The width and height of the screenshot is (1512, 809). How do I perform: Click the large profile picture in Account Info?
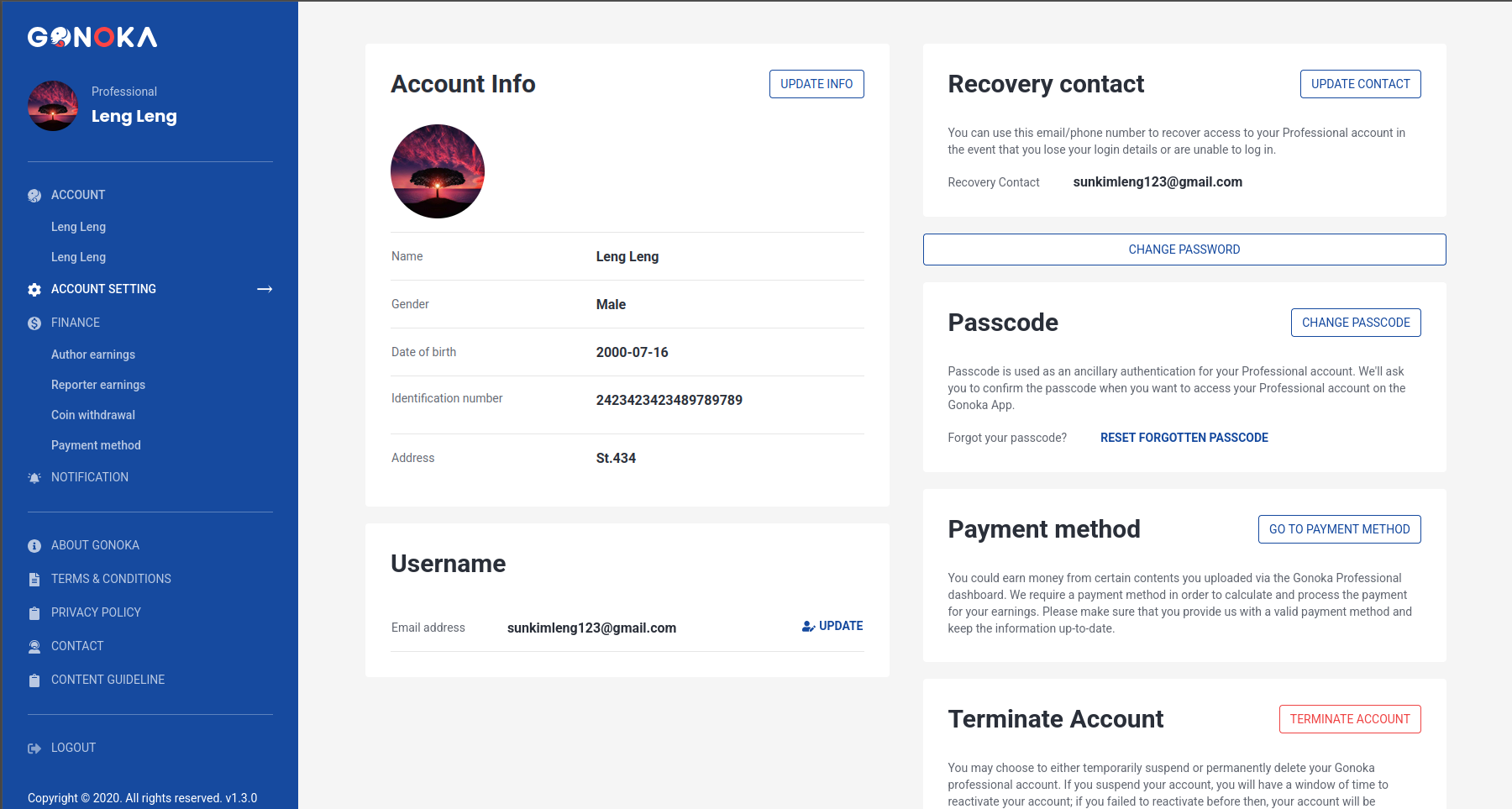pos(438,171)
